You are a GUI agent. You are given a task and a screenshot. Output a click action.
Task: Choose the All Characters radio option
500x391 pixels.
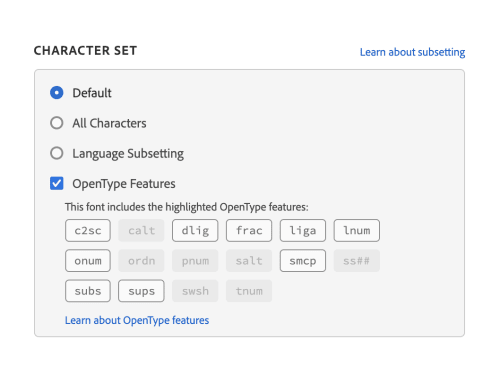[x=57, y=123]
